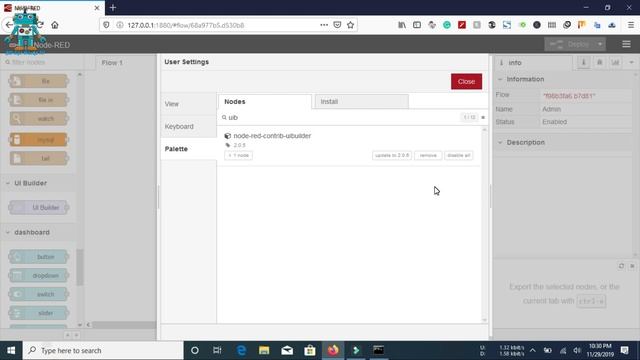Click 'remove' for node-red-contrib-uibuilder
Viewport: 640px width, 360px height.
click(428, 156)
